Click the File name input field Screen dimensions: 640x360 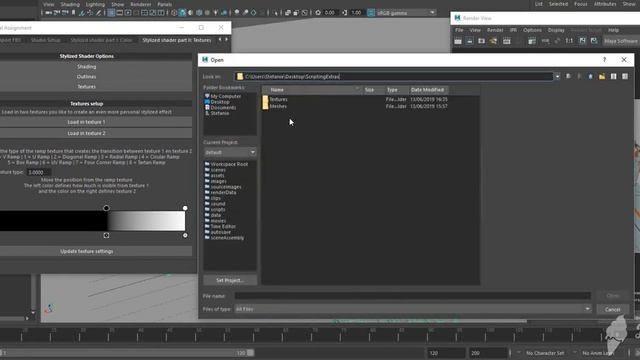(413, 296)
